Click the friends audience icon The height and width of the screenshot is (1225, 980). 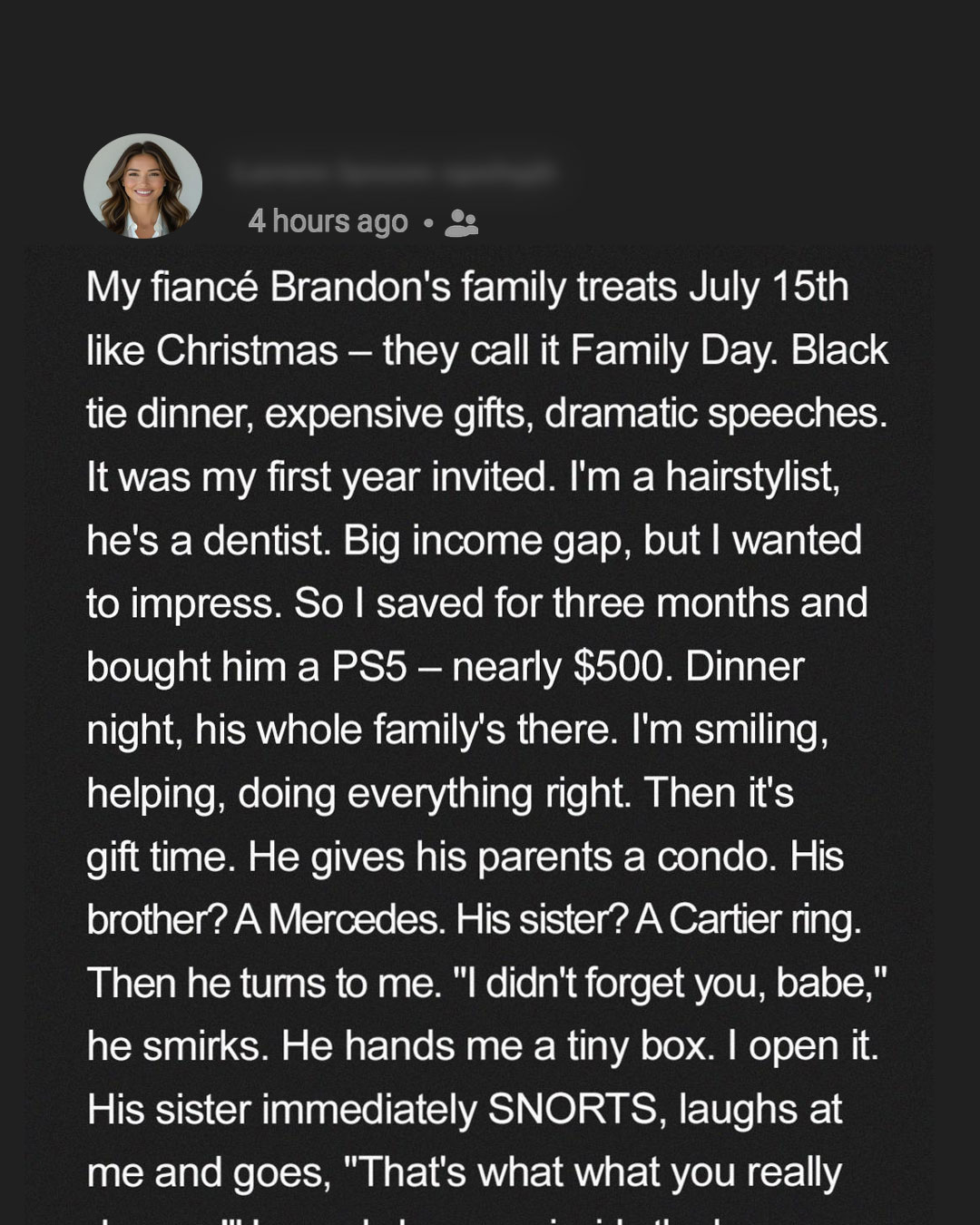462,222
